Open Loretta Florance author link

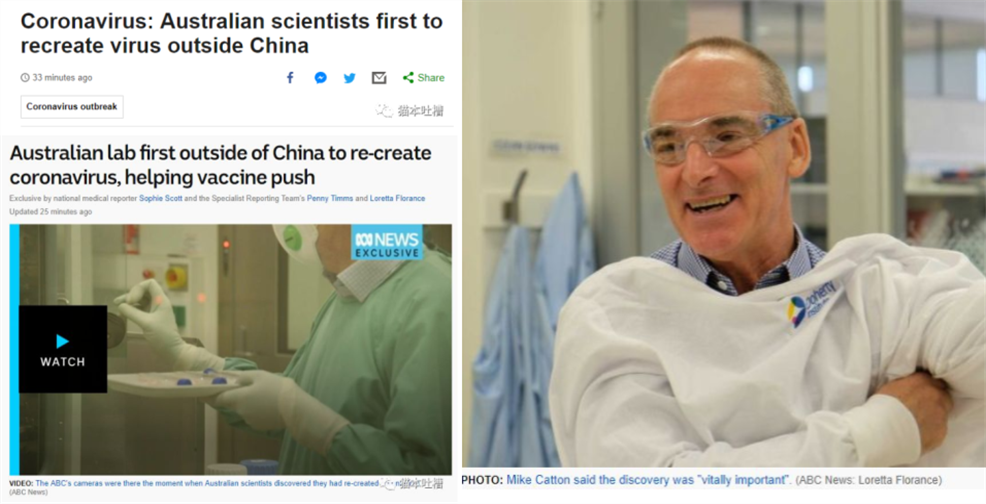(x=397, y=198)
